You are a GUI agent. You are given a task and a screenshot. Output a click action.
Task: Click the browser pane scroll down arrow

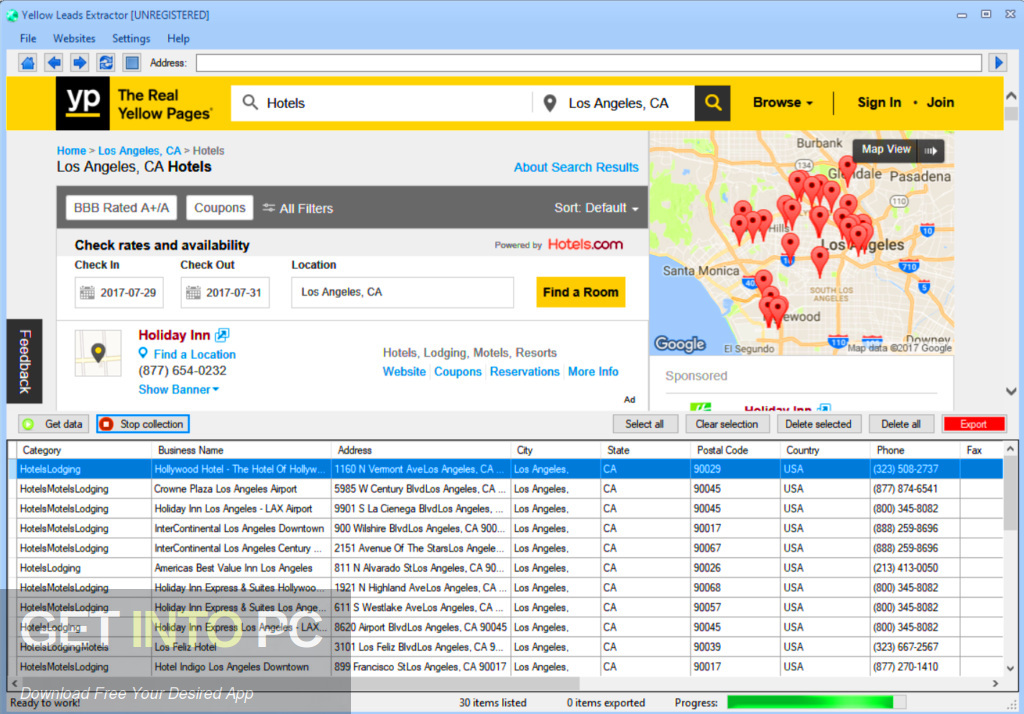click(1011, 391)
